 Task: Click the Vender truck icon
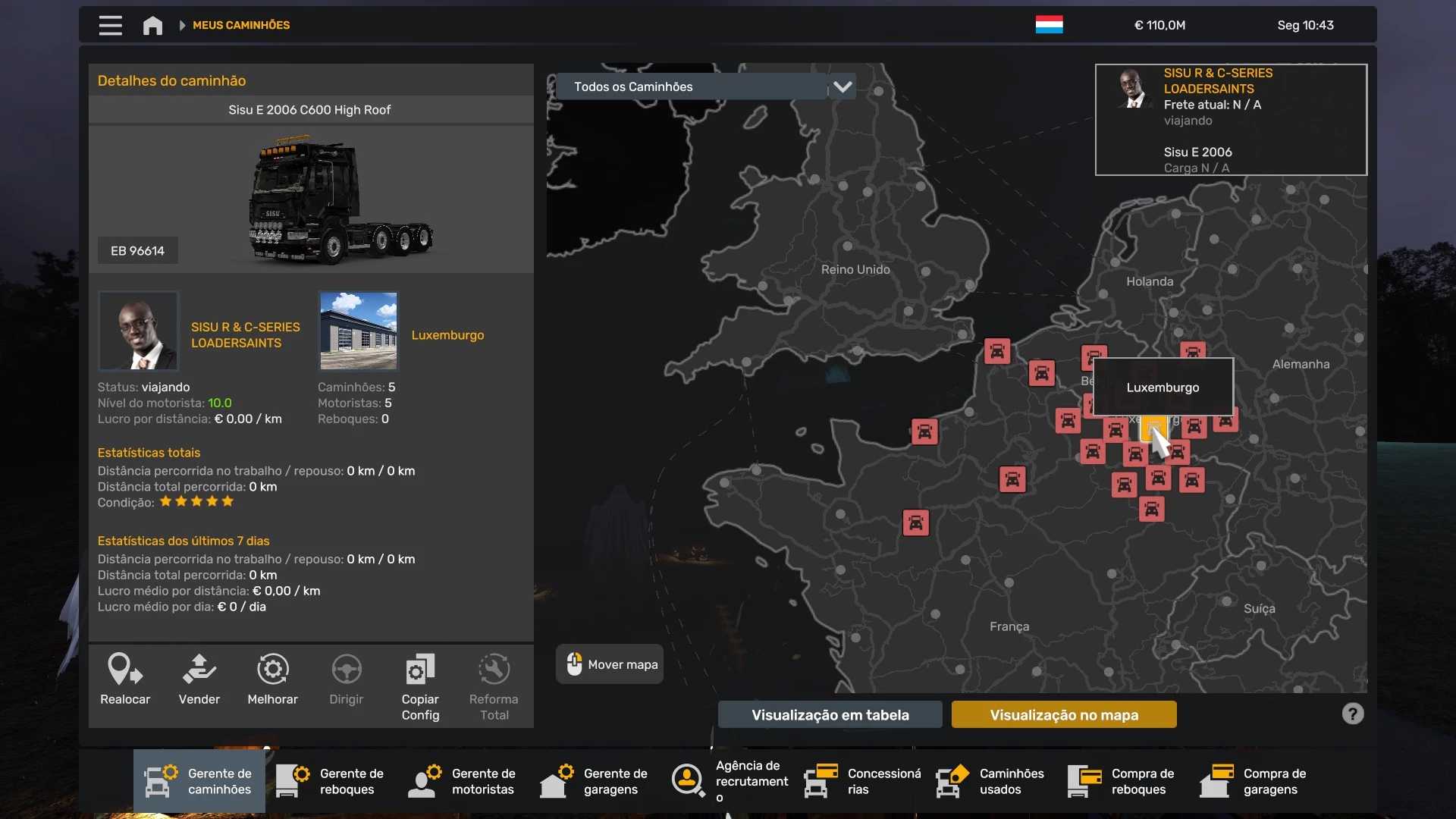tap(199, 670)
